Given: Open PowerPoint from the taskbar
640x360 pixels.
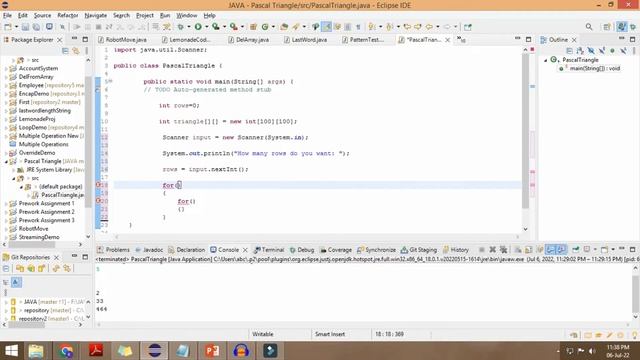Looking at the screenshot, I should pos(212,350).
